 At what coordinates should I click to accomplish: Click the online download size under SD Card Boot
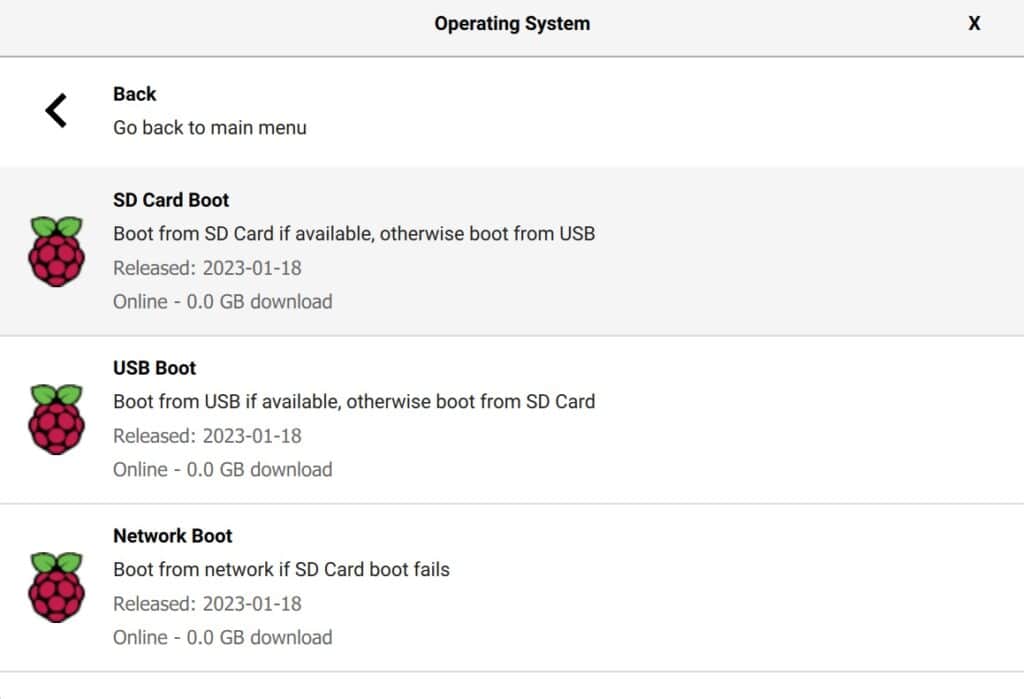[222, 302]
